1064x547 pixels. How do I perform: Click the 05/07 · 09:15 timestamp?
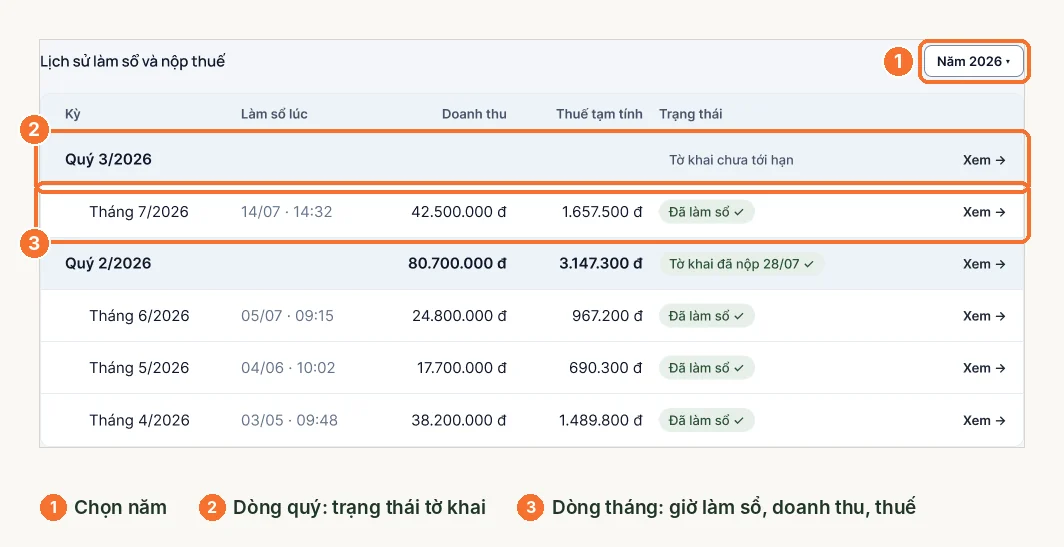[x=287, y=316]
